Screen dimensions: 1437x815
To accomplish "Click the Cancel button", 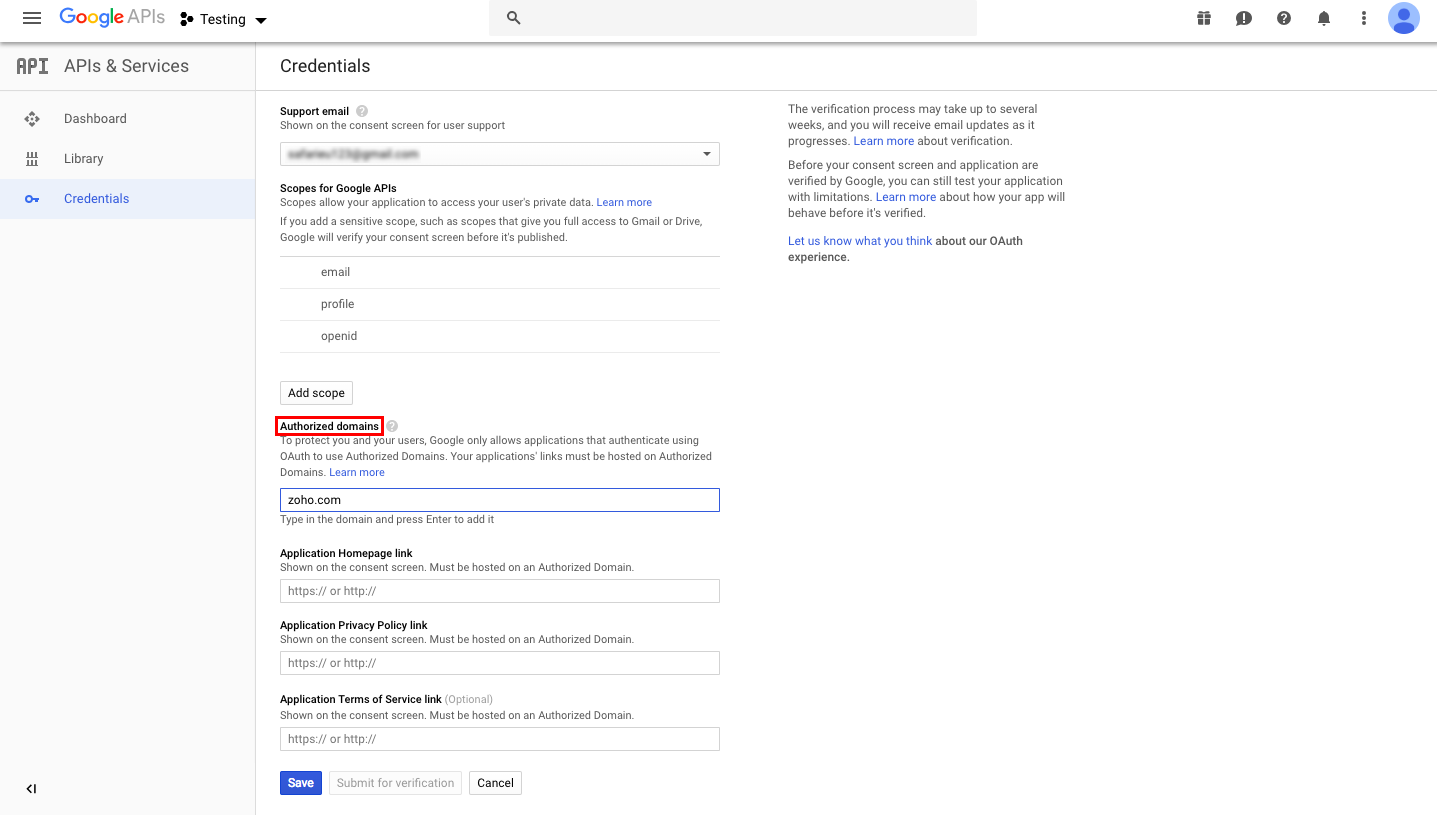I will (495, 783).
